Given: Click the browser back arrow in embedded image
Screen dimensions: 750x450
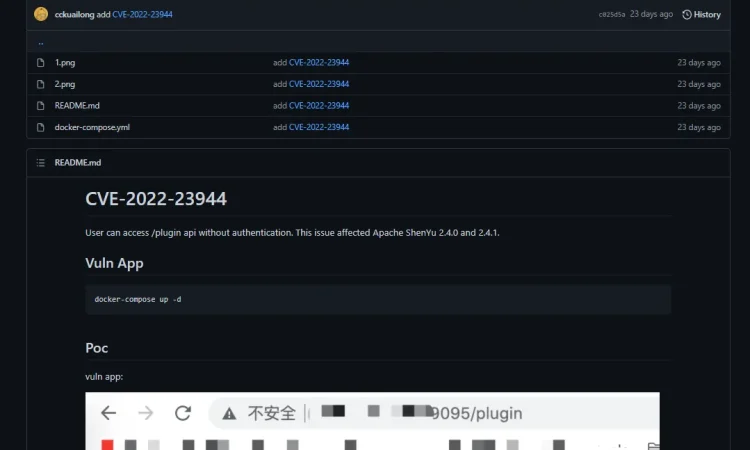Looking at the screenshot, I should (109, 413).
